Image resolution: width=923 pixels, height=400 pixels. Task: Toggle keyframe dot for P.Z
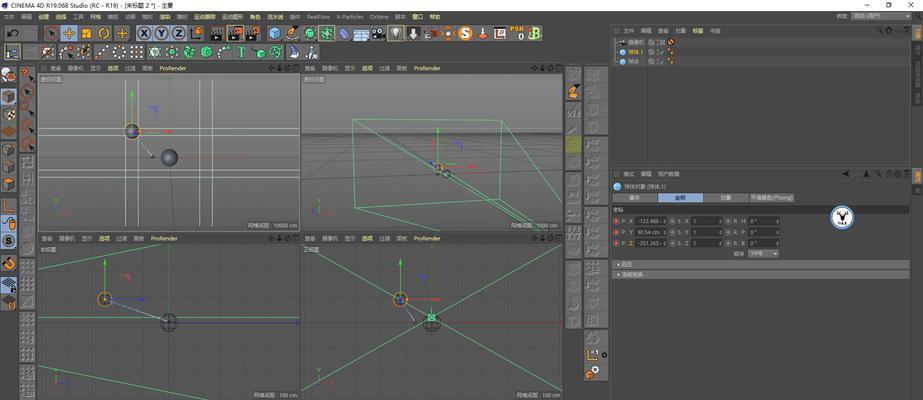click(616, 243)
